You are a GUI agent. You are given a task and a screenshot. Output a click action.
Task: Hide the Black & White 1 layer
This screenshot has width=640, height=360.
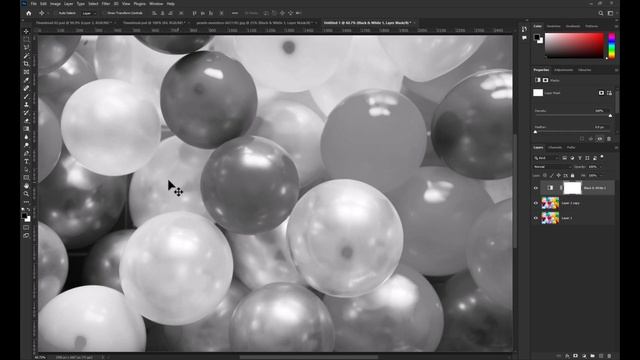[536, 188]
